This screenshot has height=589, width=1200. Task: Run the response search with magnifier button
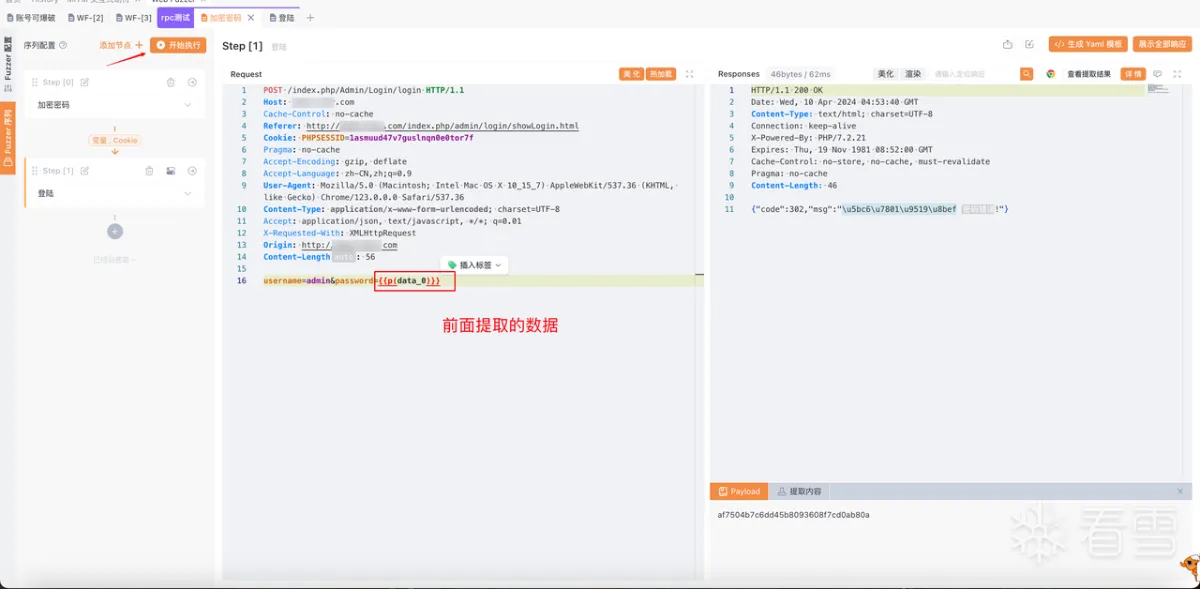[1027, 74]
